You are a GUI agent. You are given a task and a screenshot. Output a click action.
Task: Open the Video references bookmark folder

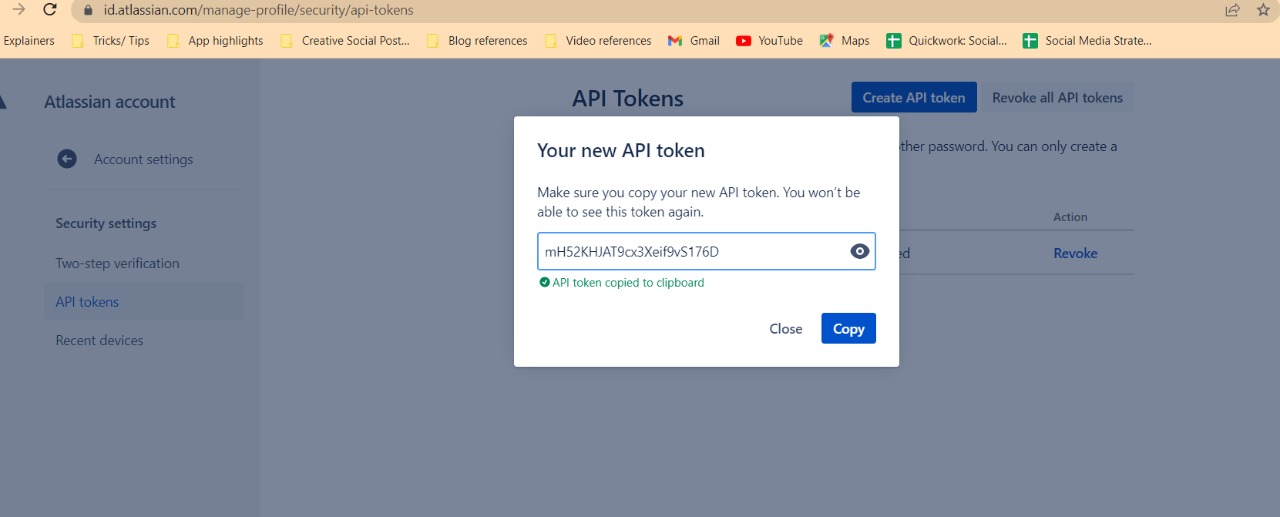[x=597, y=41]
